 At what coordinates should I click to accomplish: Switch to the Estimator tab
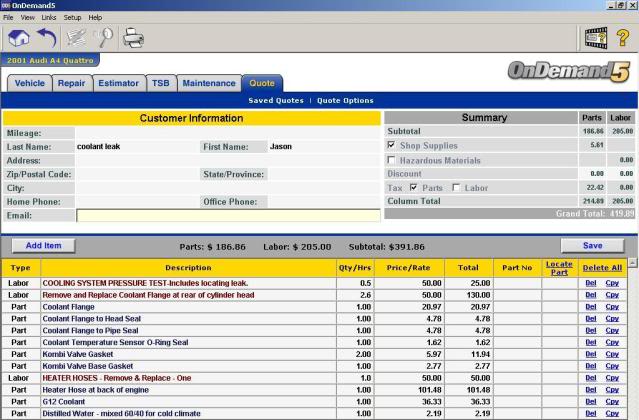point(119,83)
